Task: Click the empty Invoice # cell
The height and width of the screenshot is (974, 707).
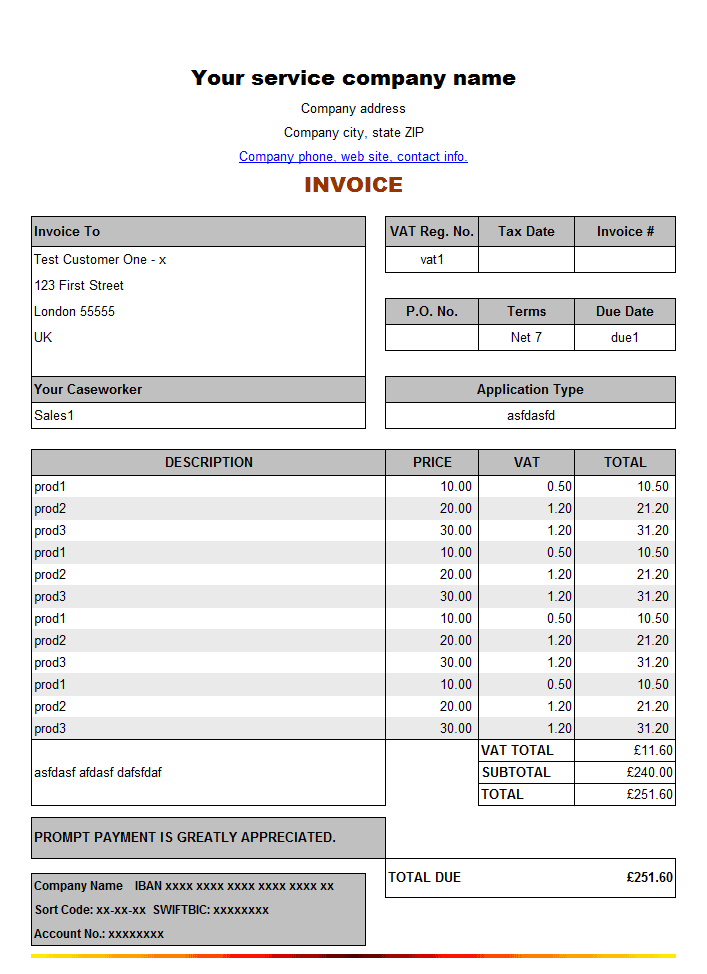Action: click(x=625, y=260)
